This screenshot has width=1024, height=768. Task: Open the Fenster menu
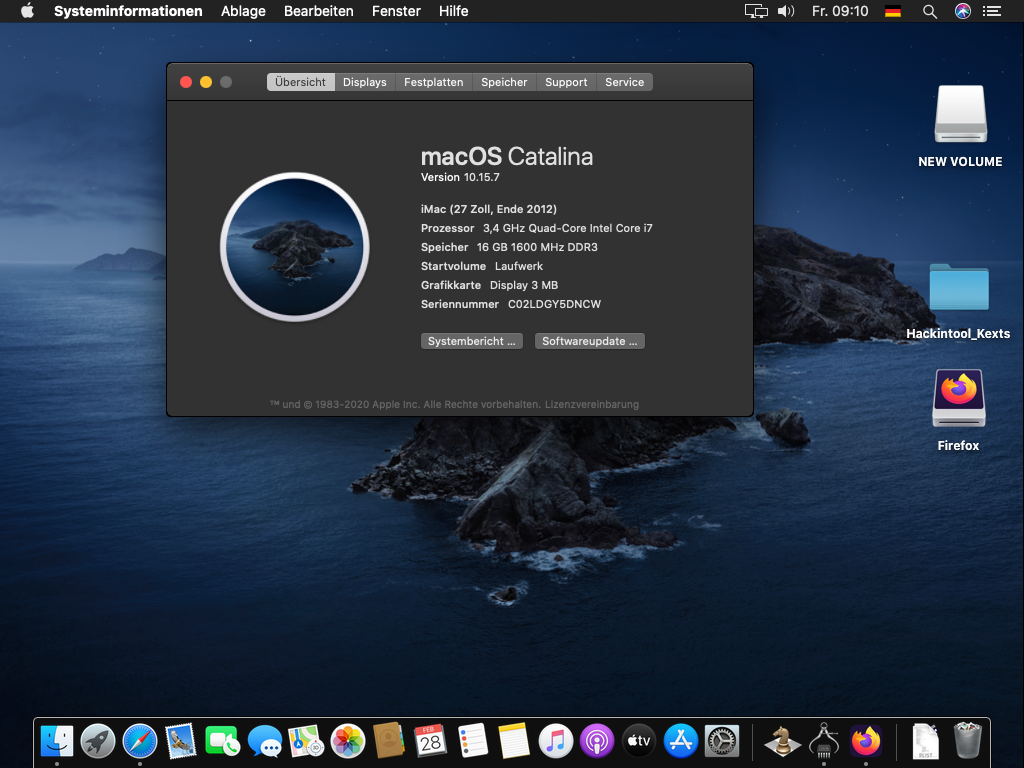point(396,11)
